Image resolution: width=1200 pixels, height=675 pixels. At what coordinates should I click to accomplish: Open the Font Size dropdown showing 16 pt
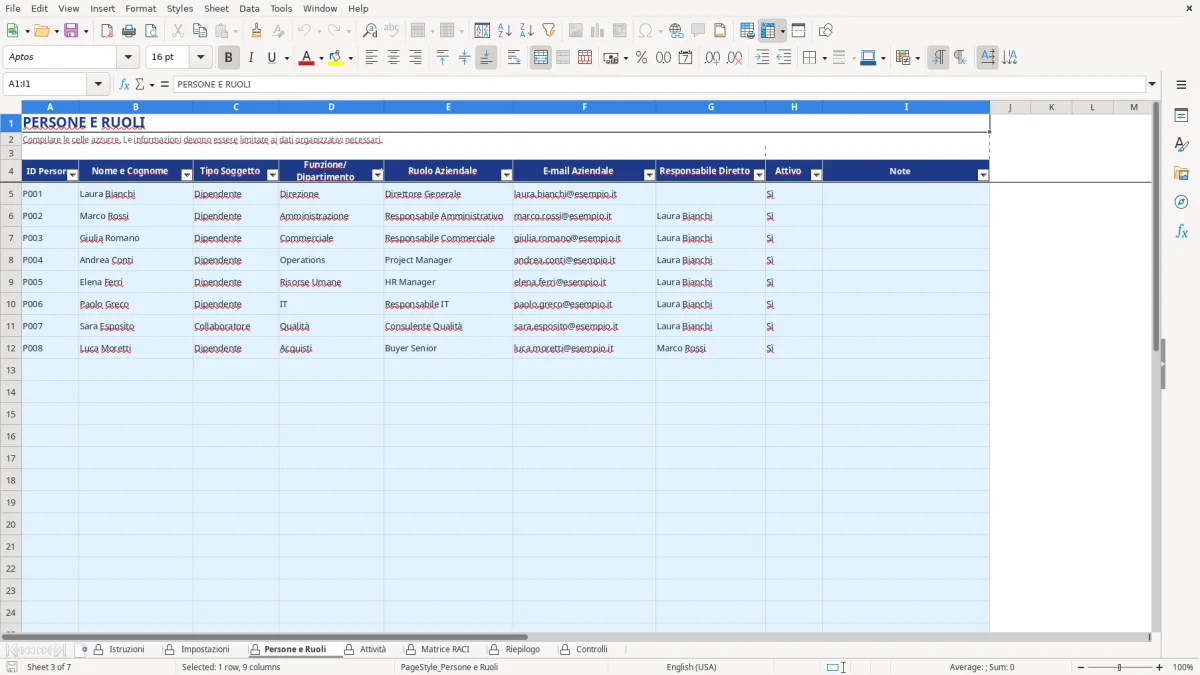tap(200, 58)
